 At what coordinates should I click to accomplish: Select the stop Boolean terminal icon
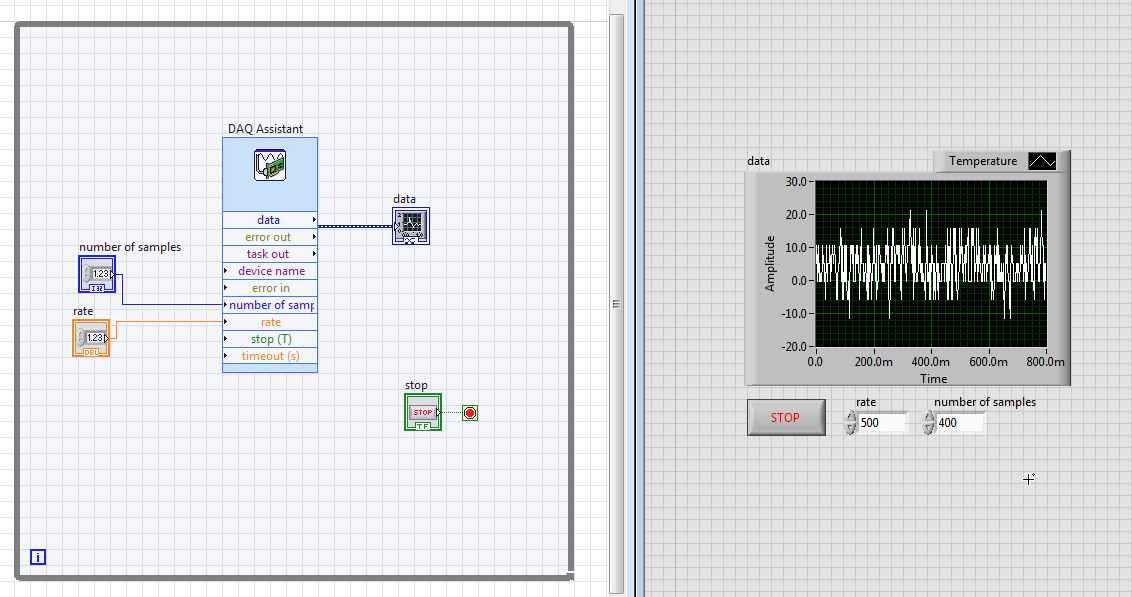click(x=422, y=412)
